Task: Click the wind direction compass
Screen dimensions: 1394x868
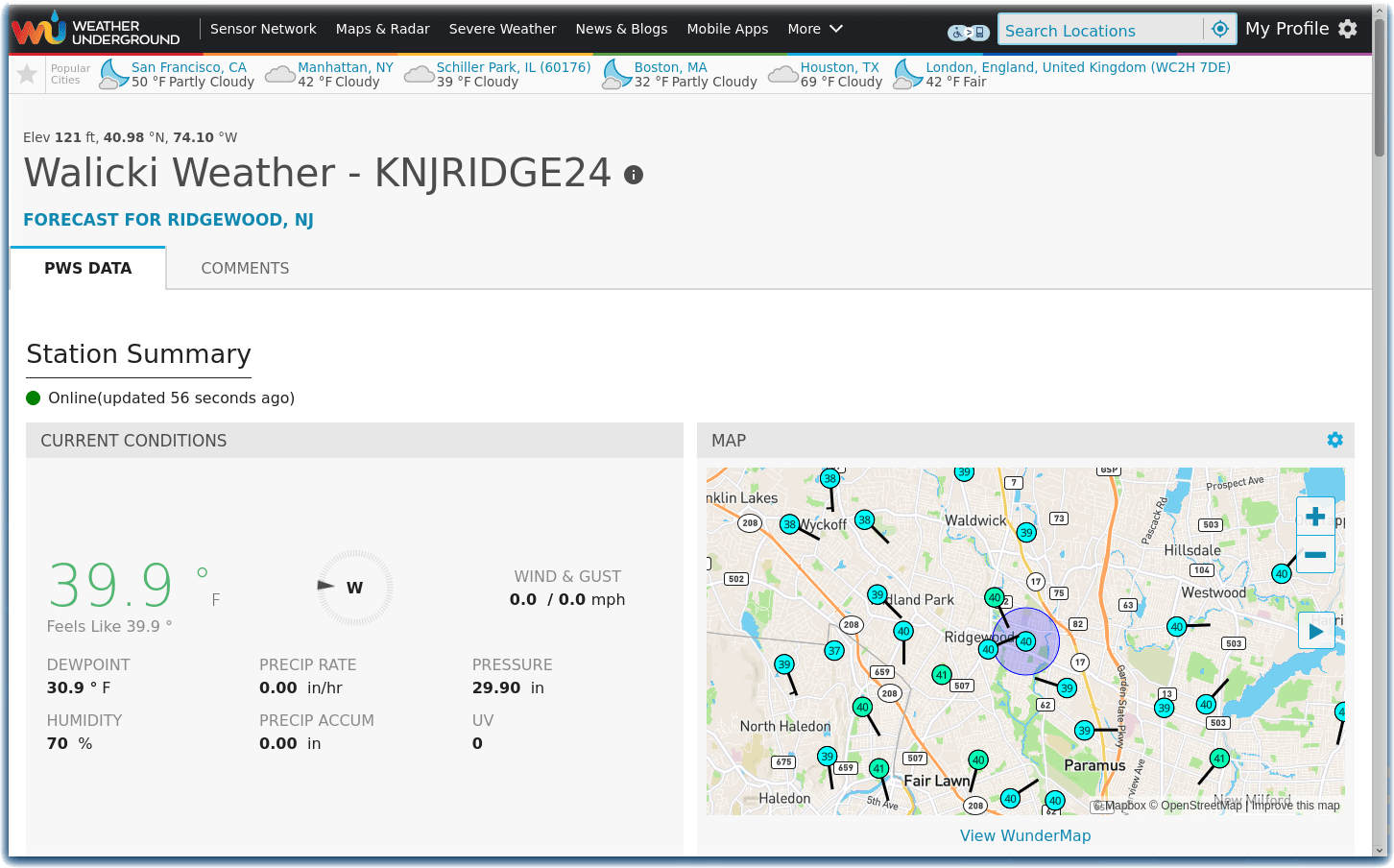Action: (x=354, y=587)
